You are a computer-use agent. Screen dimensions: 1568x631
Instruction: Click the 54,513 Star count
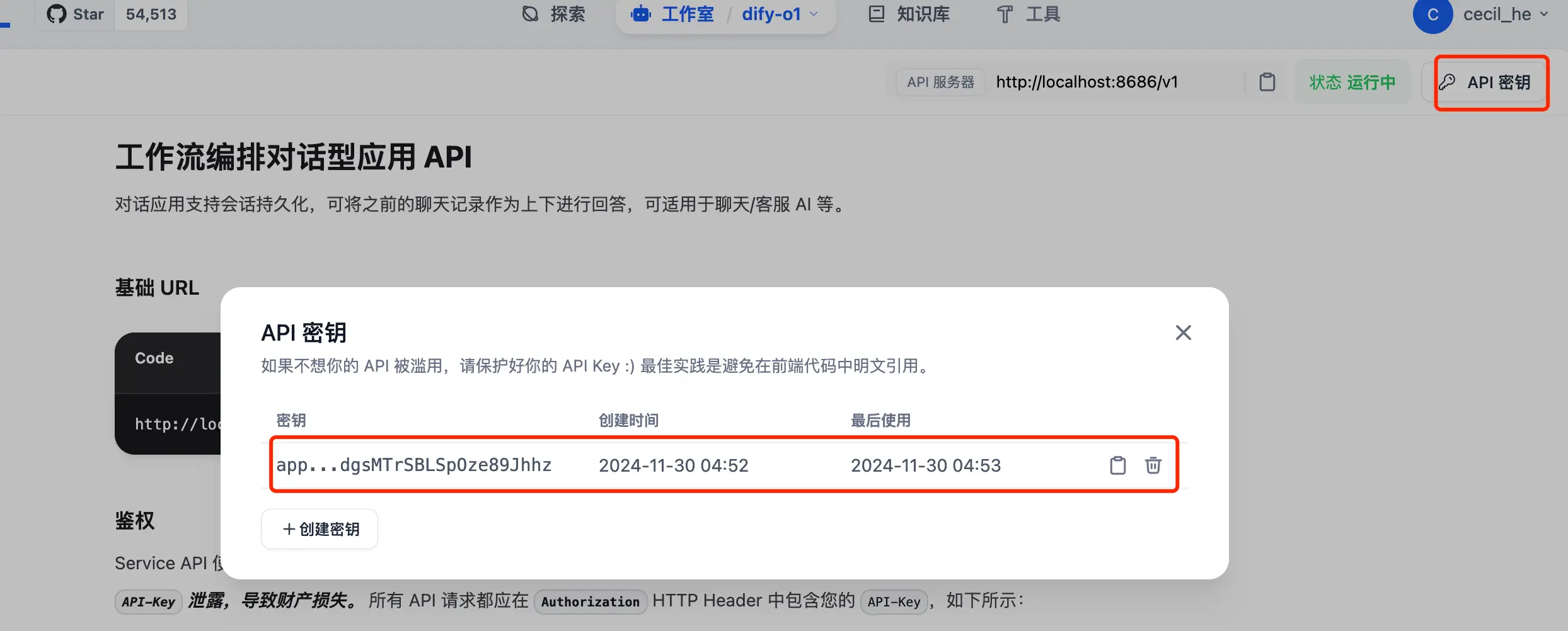(150, 14)
